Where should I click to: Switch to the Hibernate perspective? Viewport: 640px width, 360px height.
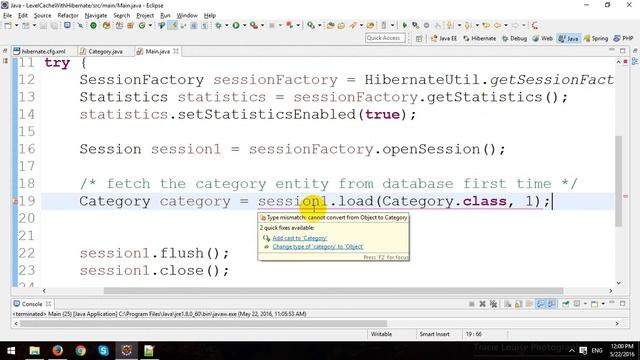click(480, 38)
